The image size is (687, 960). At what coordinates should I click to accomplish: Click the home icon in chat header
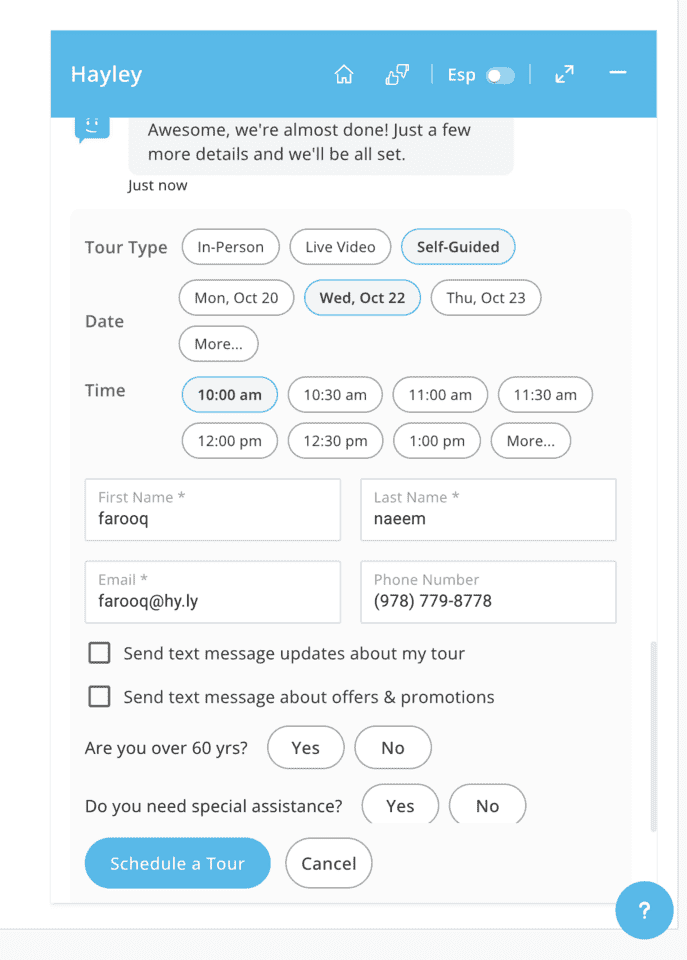pyautogui.click(x=344, y=75)
